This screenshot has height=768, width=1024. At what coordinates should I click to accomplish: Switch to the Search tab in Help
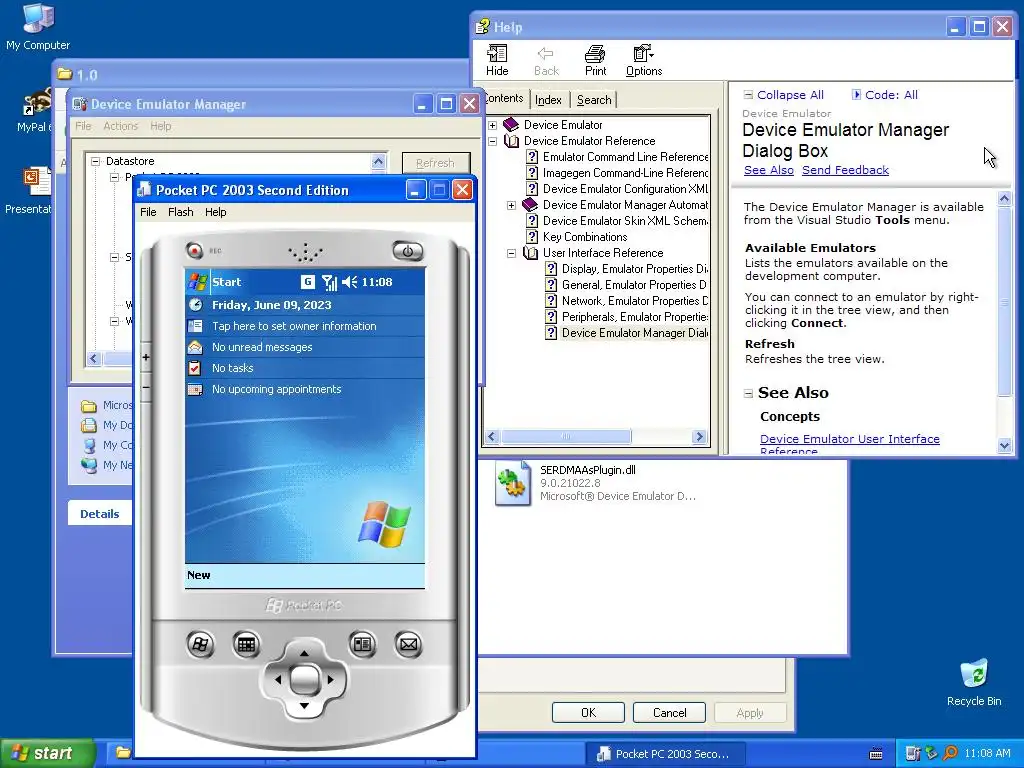(594, 100)
